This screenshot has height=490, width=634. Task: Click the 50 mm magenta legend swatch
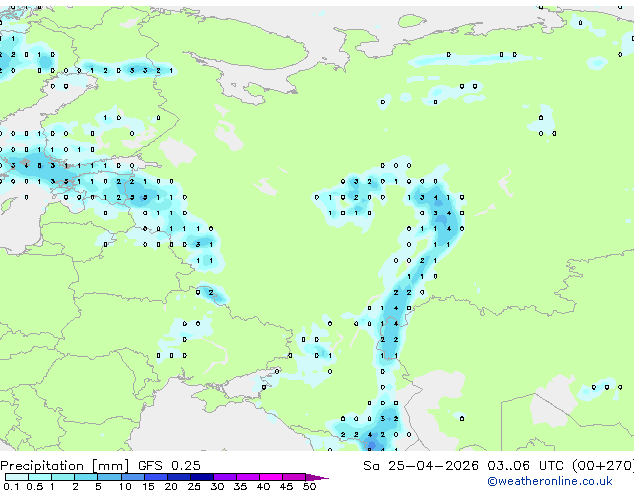312,477
